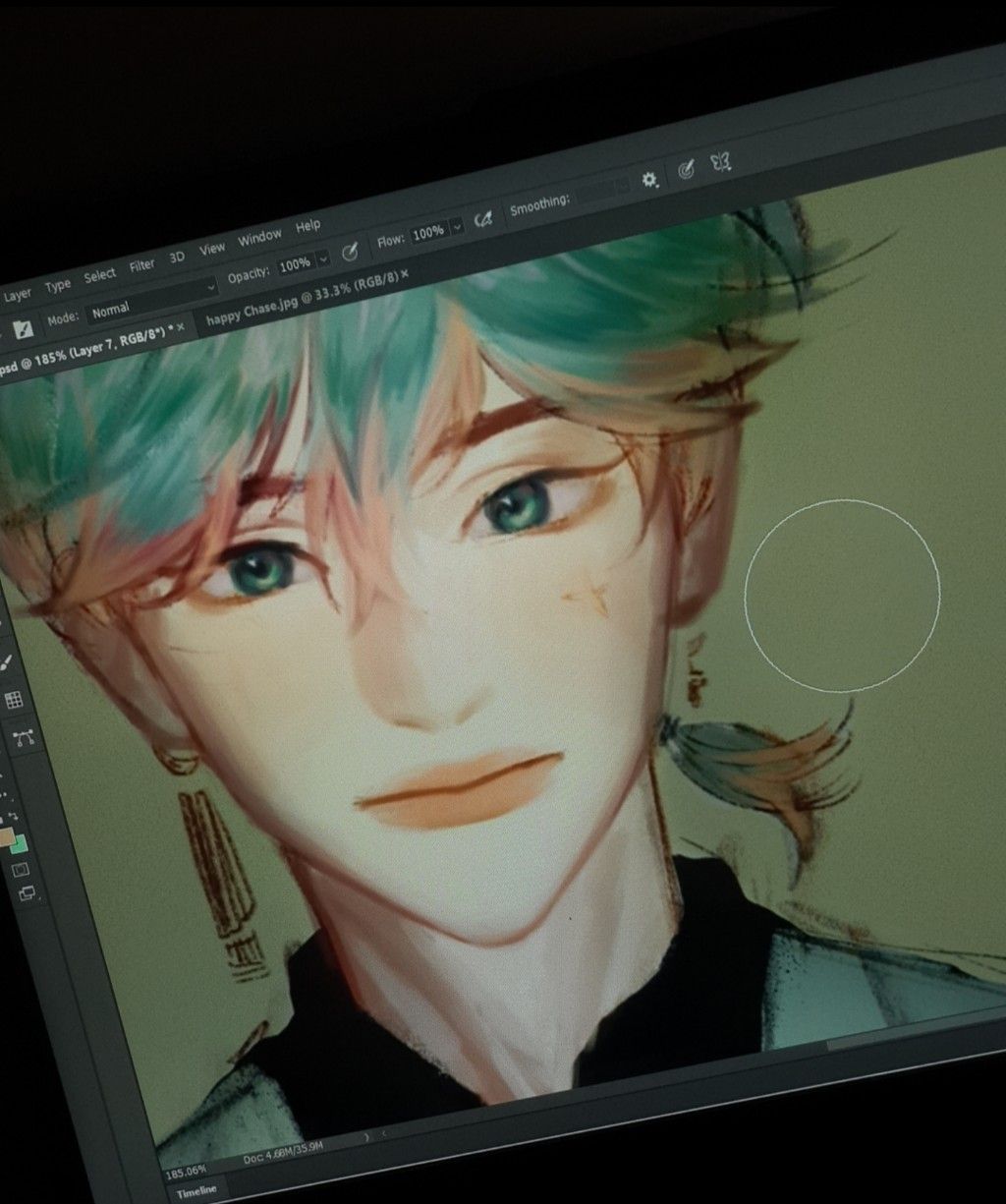
Task: Select the Curvature Pen tool
Action: point(25,737)
